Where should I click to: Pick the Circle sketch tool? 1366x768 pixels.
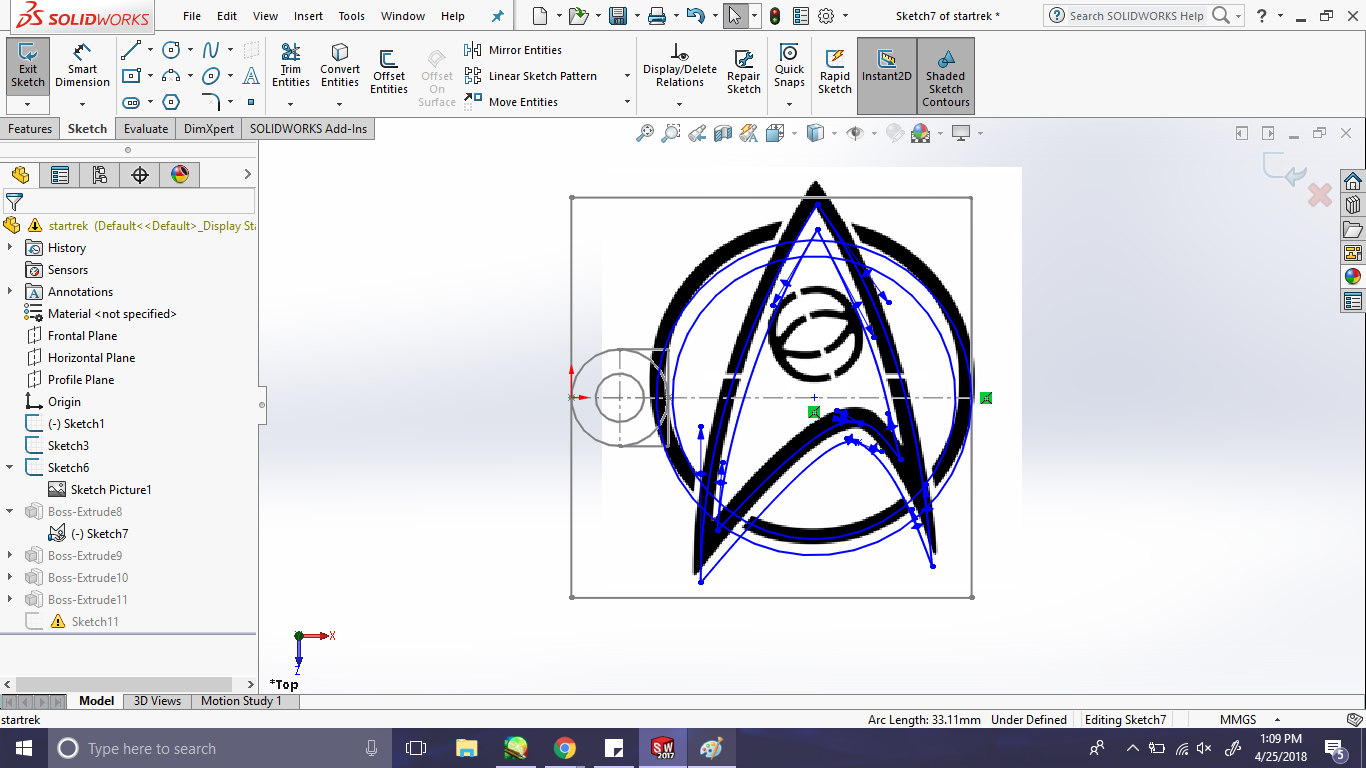click(172, 50)
